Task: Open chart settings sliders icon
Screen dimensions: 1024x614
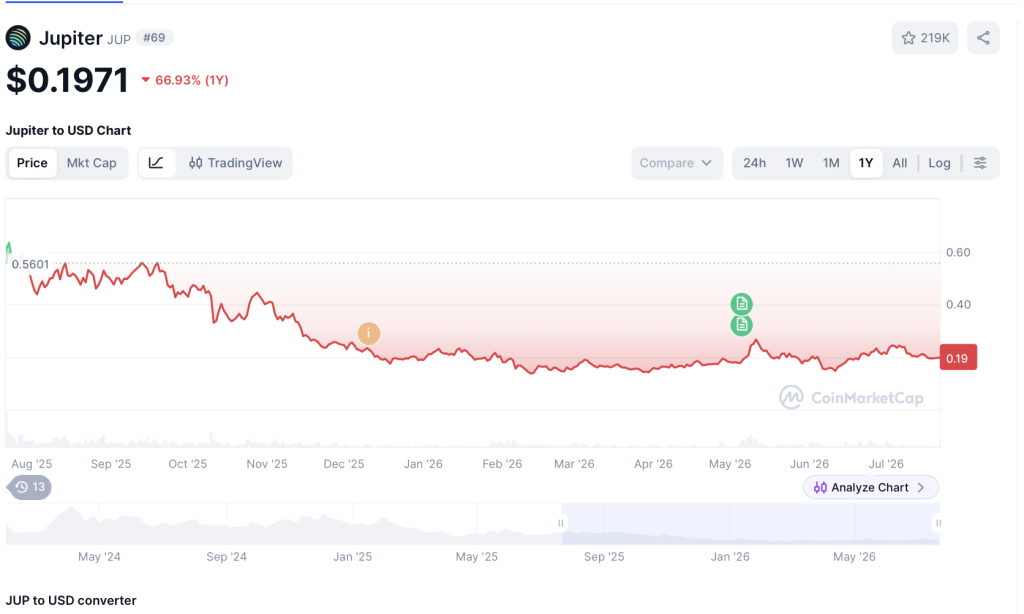Action: tap(980, 163)
